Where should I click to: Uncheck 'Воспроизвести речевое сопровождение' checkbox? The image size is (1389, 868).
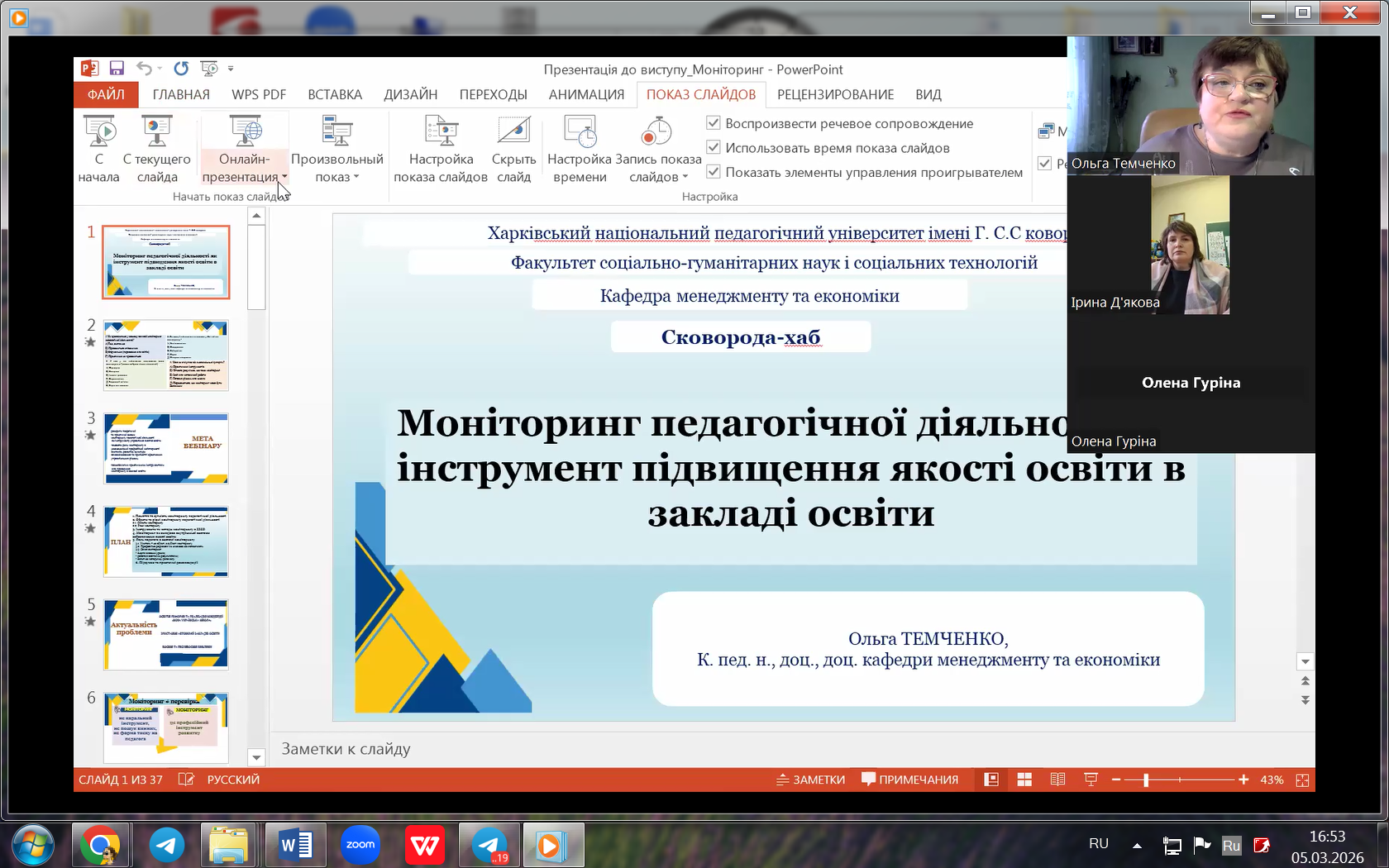[714, 123]
